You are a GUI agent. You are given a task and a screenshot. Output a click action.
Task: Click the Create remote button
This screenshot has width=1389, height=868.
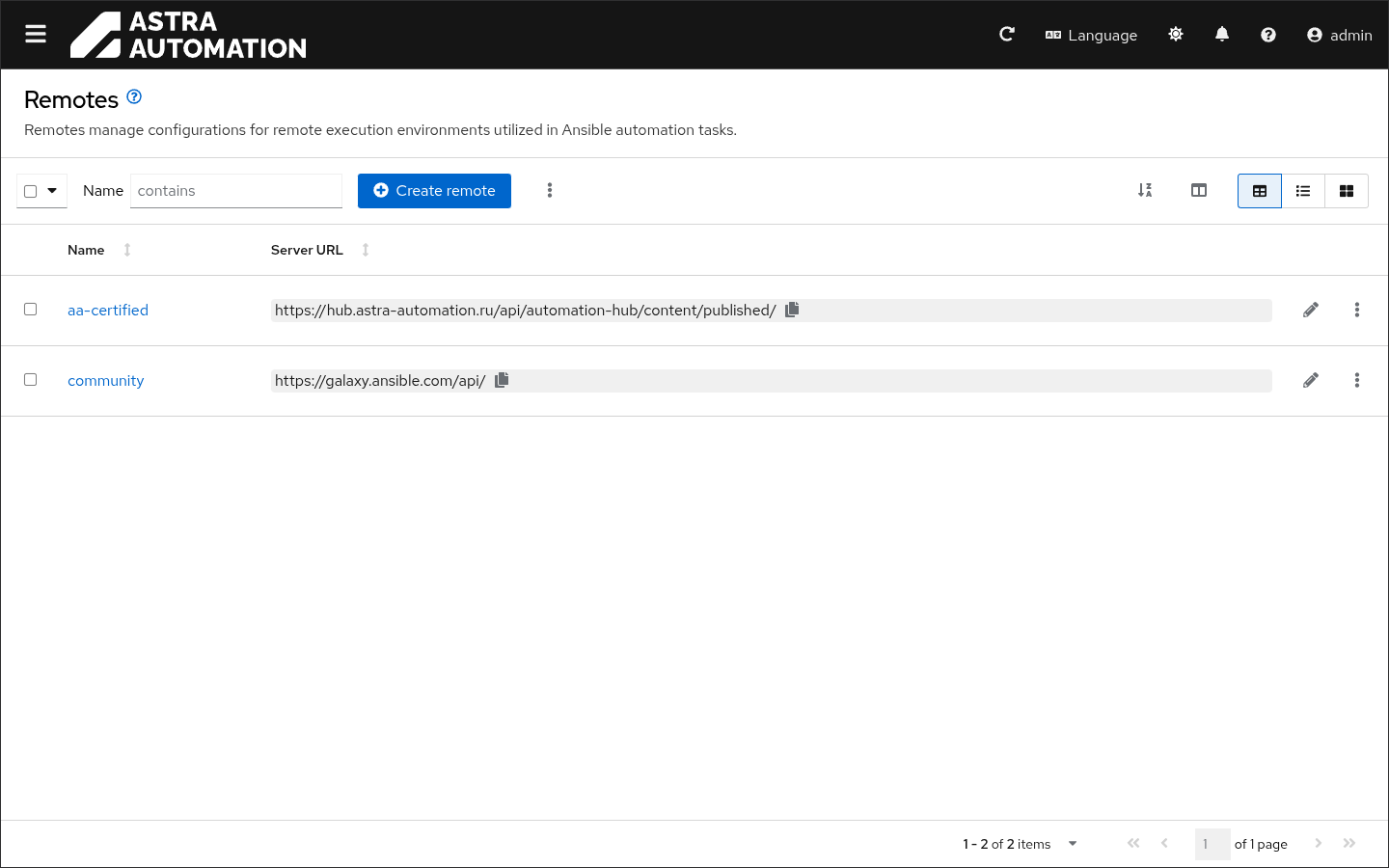click(x=434, y=191)
